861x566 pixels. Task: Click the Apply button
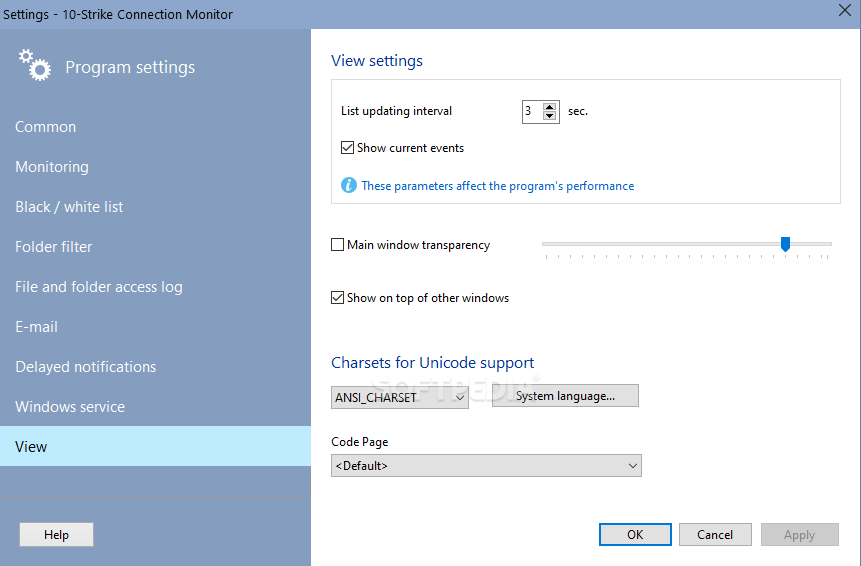(x=800, y=535)
